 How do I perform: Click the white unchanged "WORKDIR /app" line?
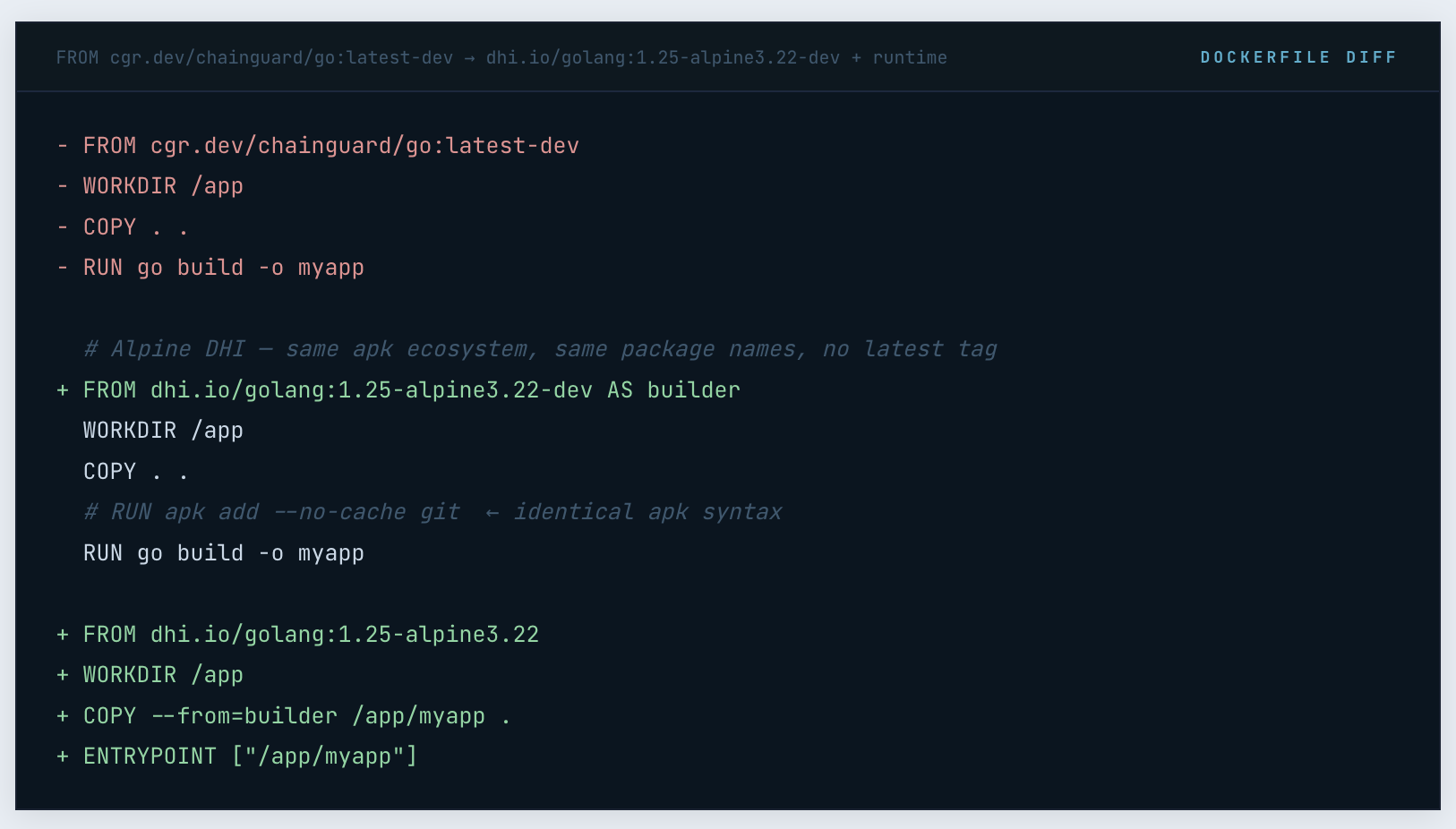coord(163,431)
